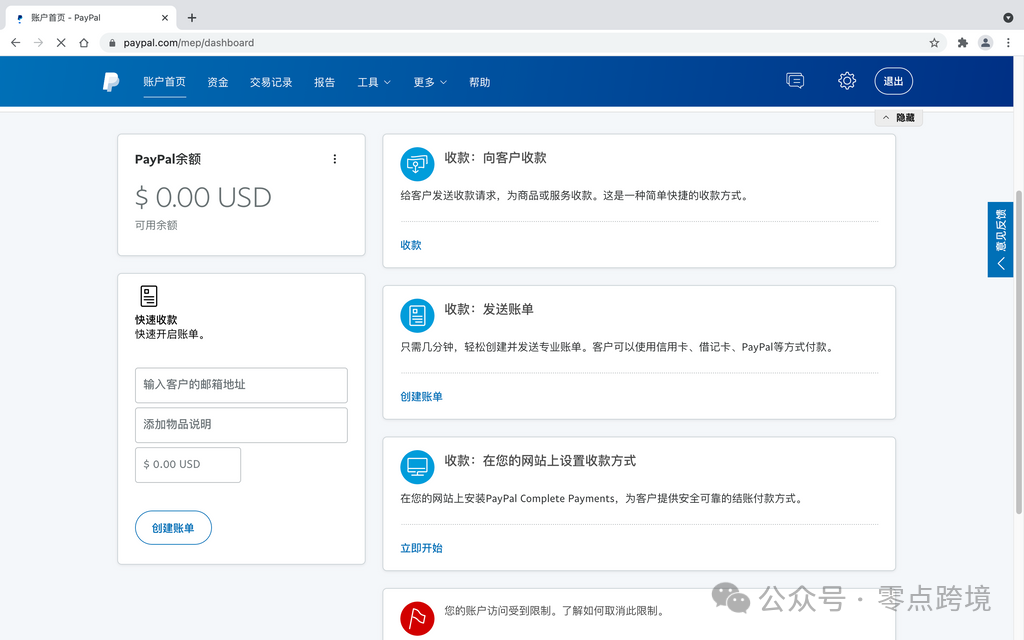Click the request money from customers icon
This screenshot has height=640, width=1024.
pyautogui.click(x=417, y=164)
